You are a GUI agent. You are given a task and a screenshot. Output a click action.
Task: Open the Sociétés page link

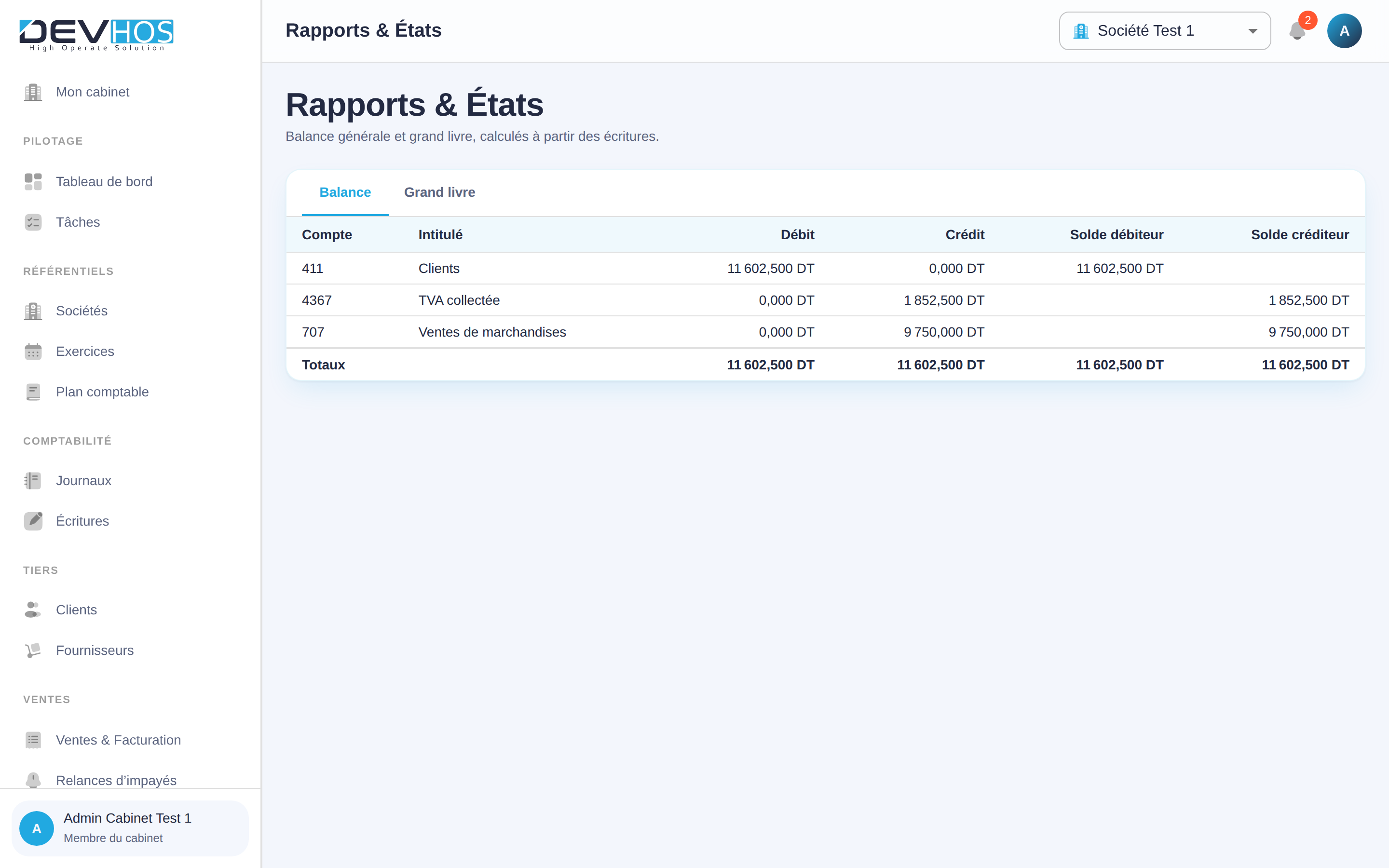pos(82,311)
